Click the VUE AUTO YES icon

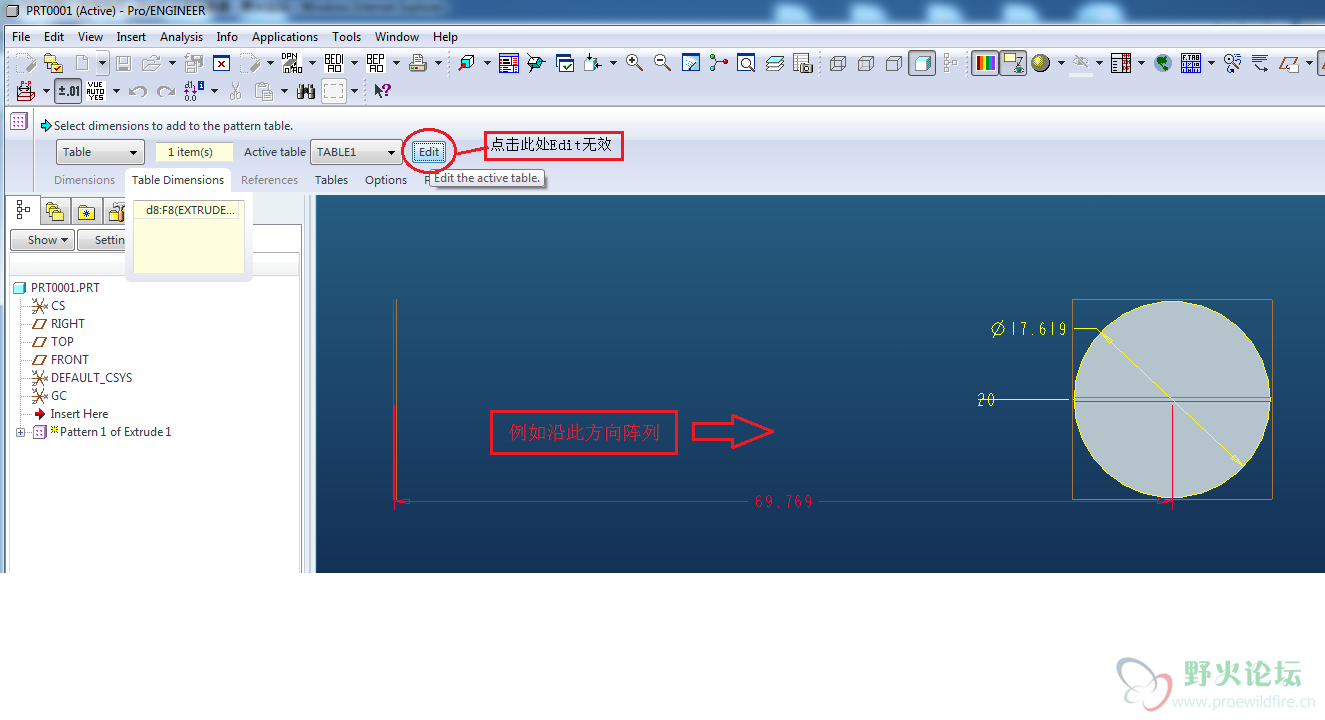[96, 91]
